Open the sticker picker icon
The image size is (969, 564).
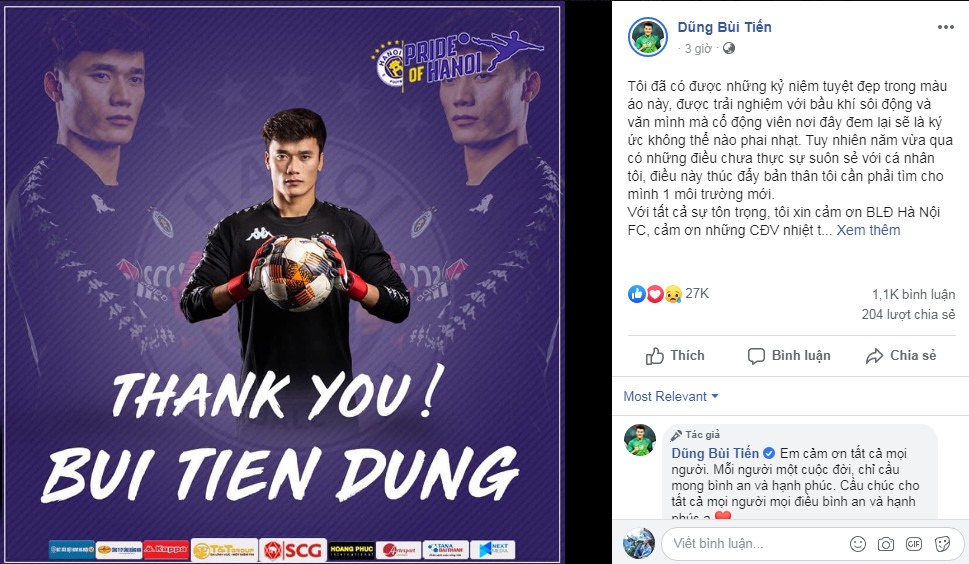(942, 544)
